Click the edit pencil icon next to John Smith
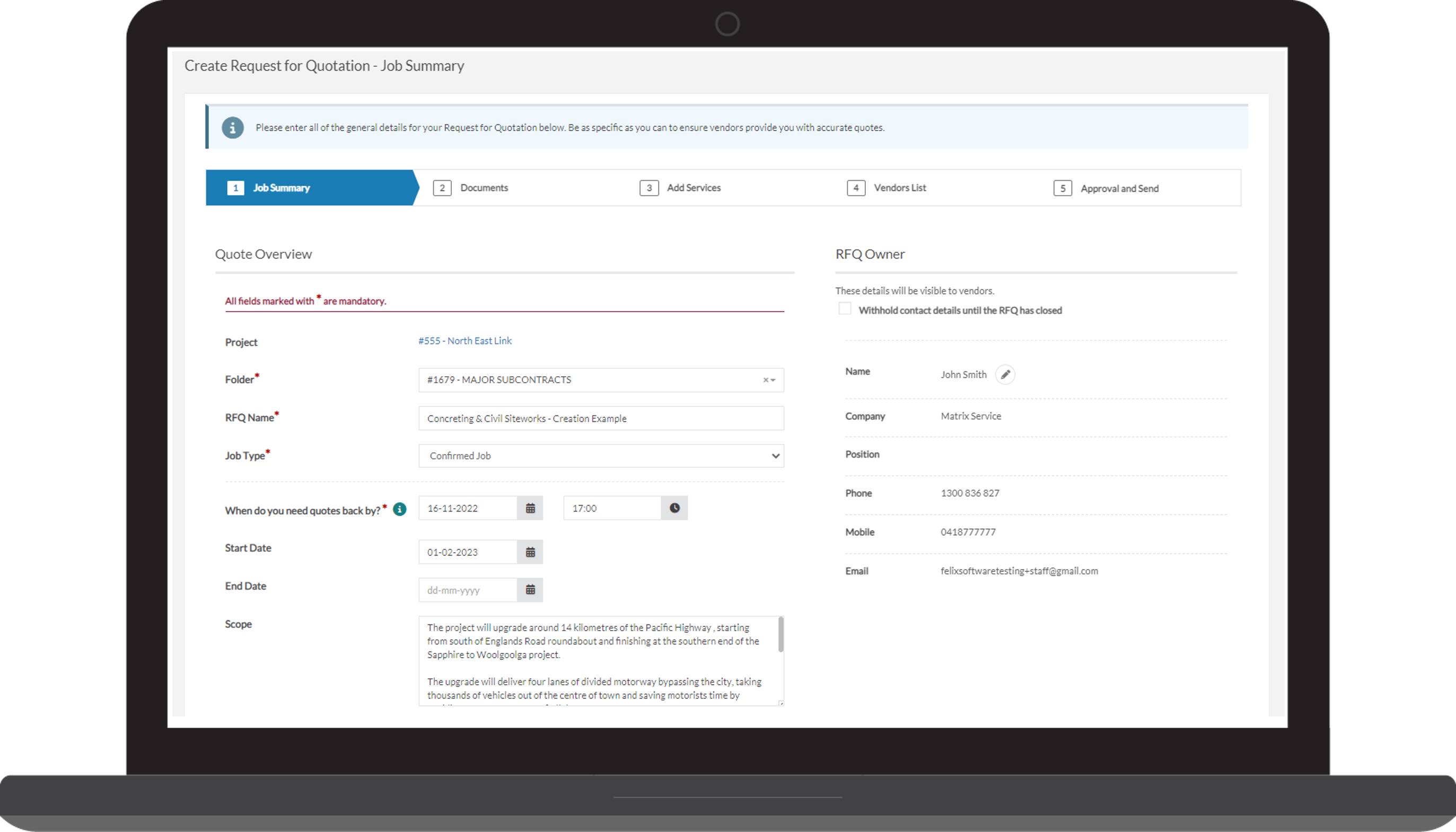Viewport: 1456px width, 832px height. coord(1005,373)
